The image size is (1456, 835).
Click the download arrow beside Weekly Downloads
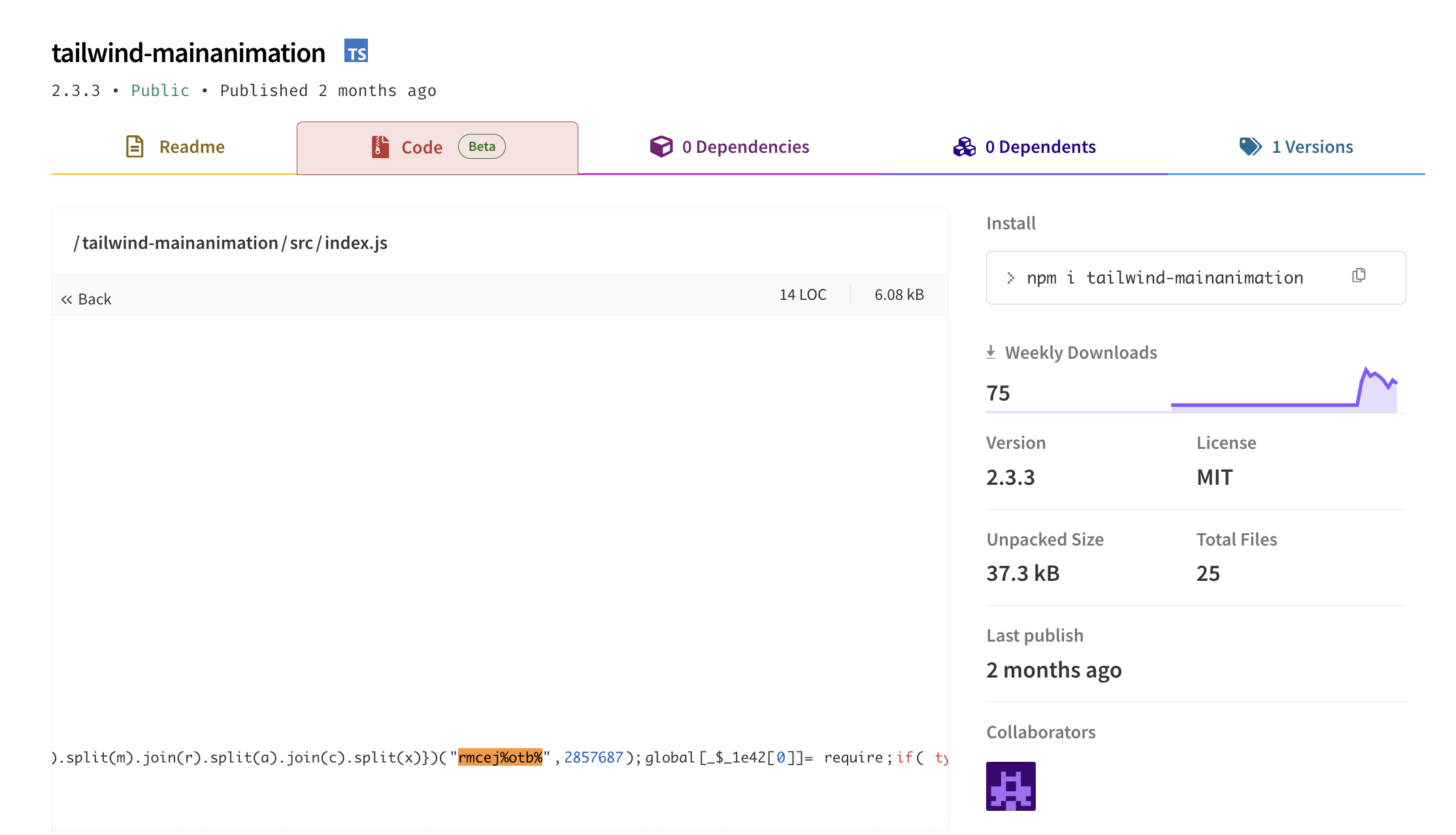(x=991, y=352)
